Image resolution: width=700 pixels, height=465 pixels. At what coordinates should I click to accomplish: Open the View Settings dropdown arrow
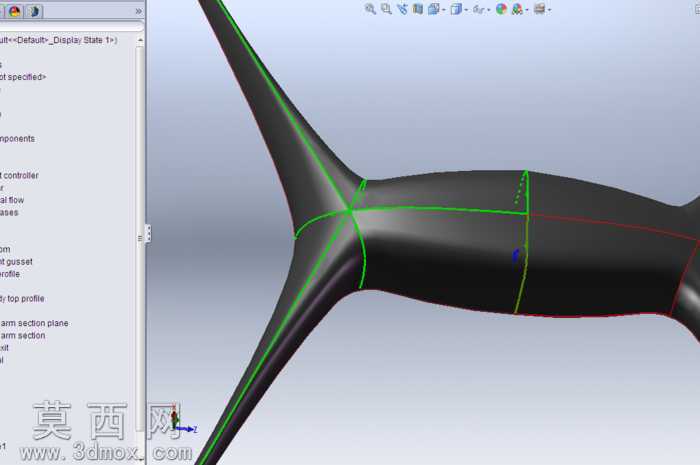point(549,10)
